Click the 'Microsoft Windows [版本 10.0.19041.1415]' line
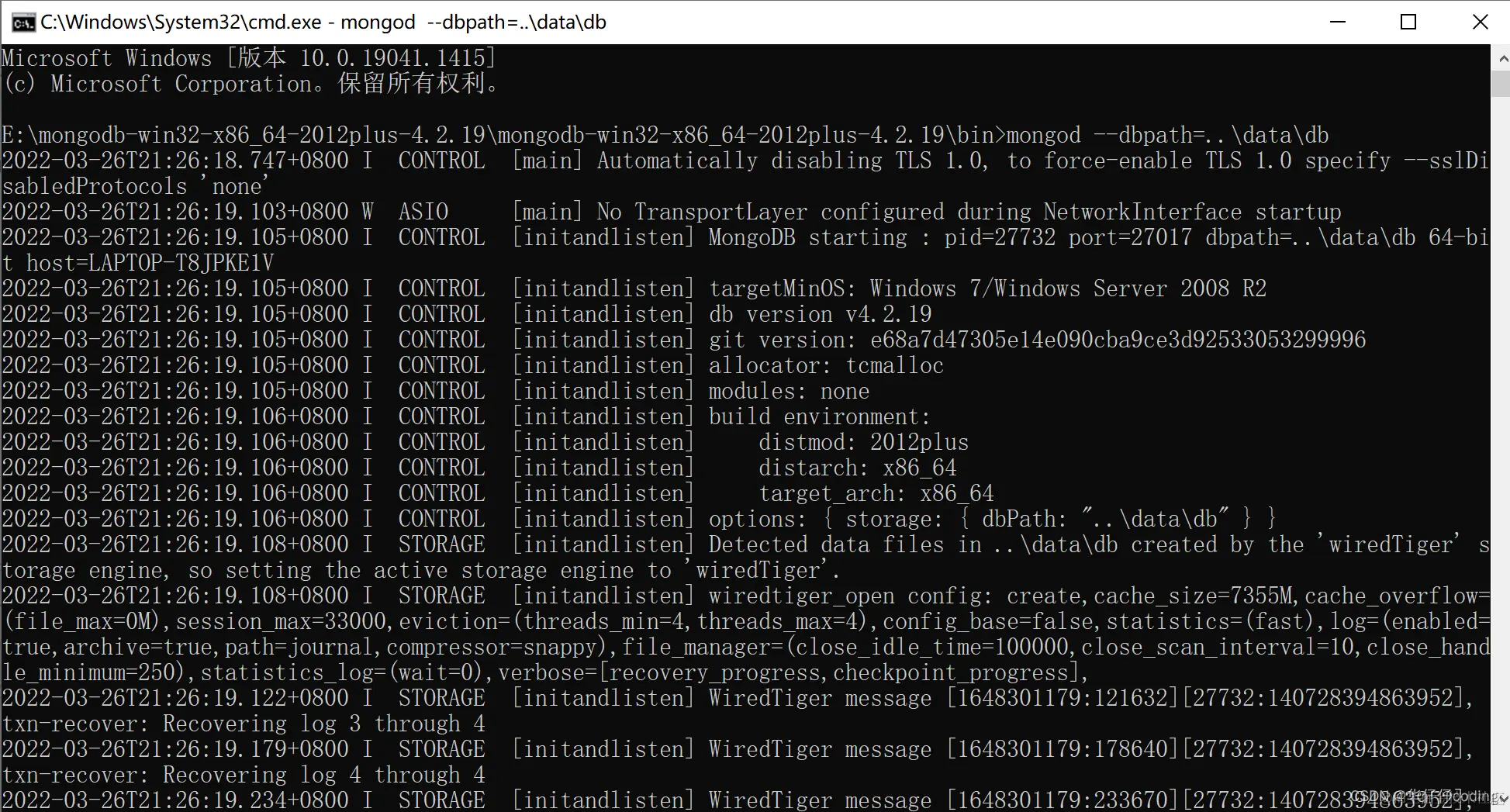The height and width of the screenshot is (812, 1510). pos(248,58)
